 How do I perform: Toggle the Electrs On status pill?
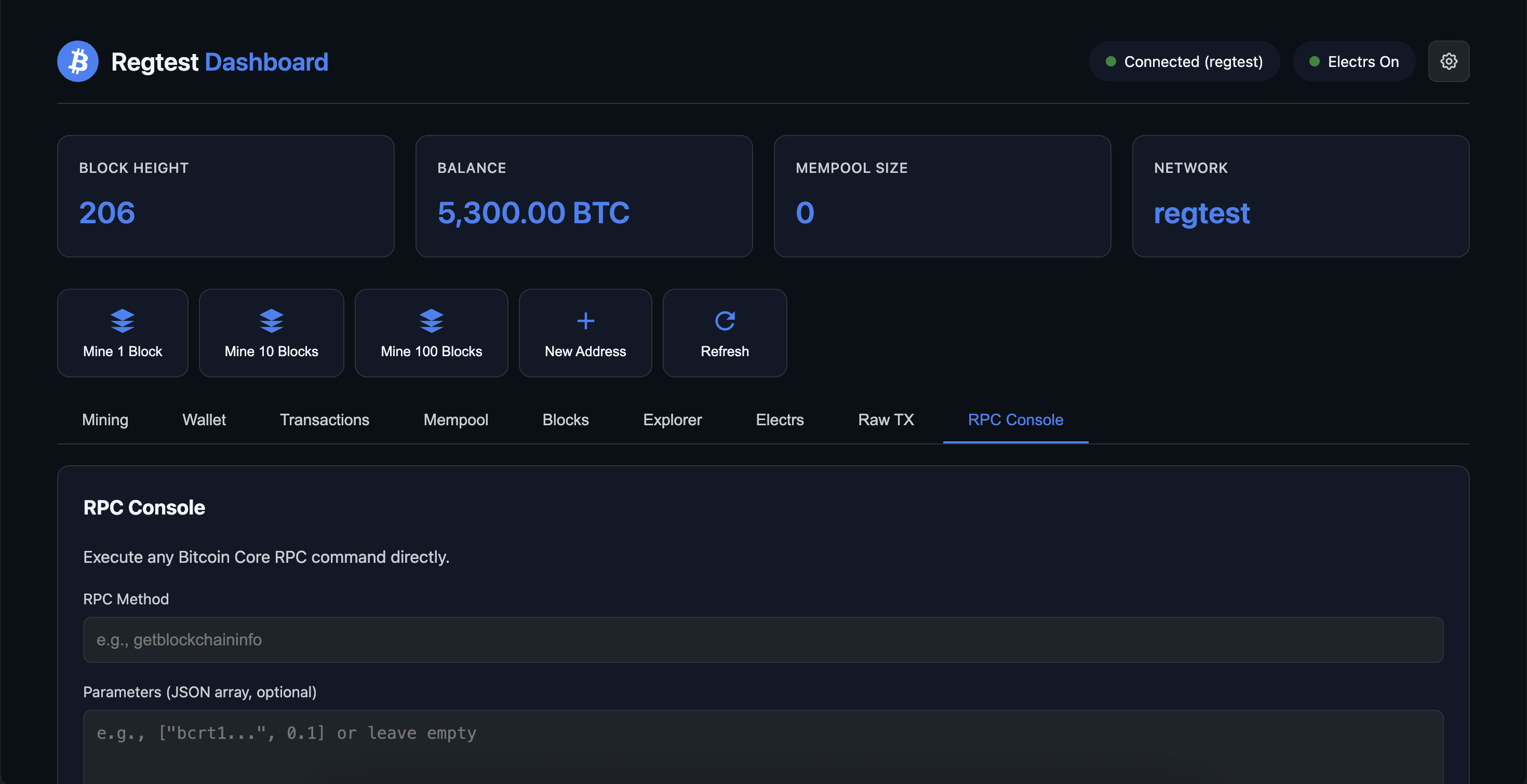tap(1354, 62)
